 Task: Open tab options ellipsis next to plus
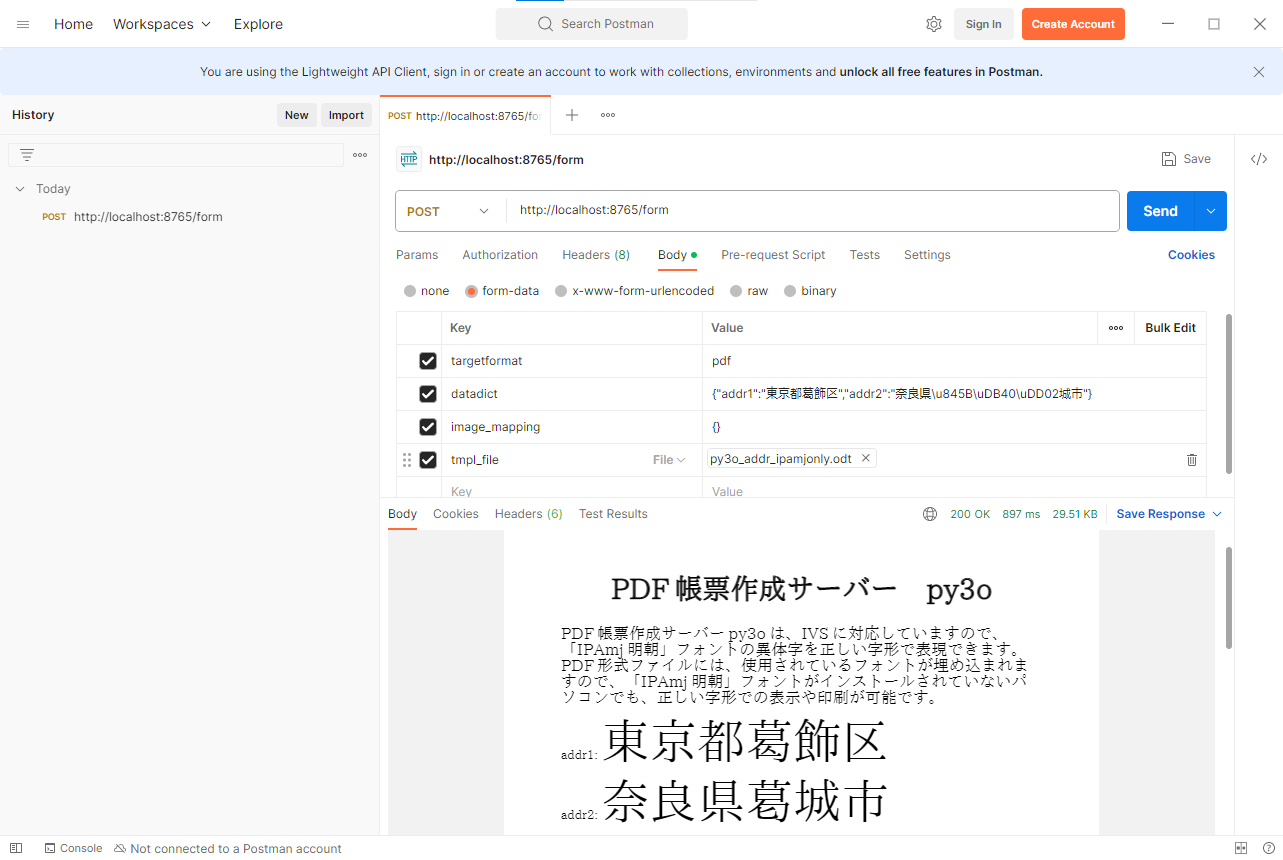(x=608, y=115)
